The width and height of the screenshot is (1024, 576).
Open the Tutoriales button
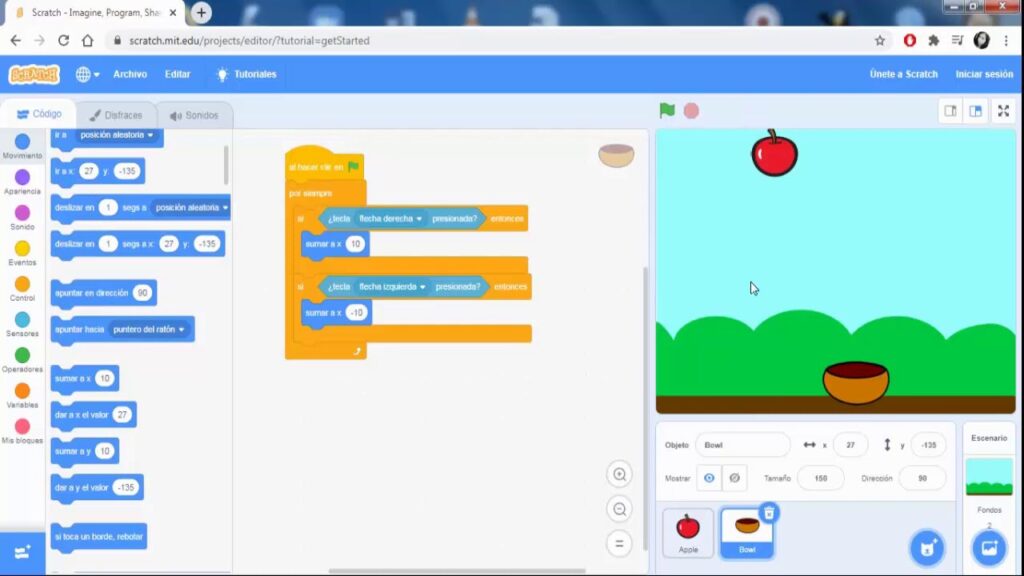[246, 74]
